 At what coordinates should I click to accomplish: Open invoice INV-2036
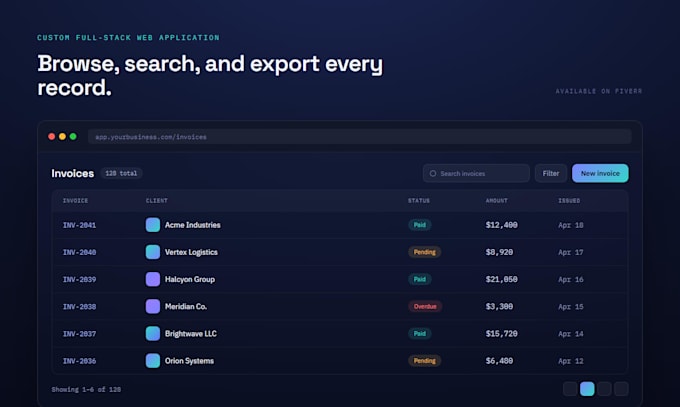[x=79, y=361]
